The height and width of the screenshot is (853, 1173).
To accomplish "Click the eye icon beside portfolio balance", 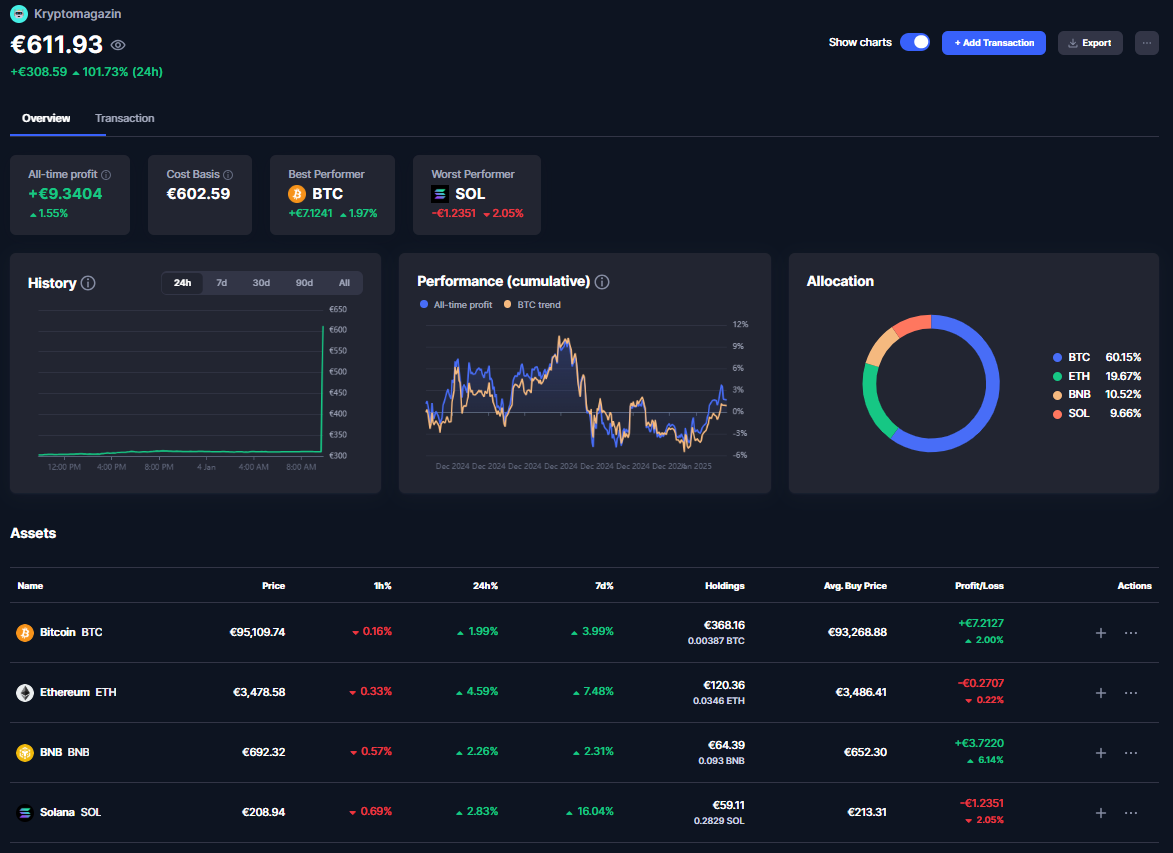I will pos(118,45).
